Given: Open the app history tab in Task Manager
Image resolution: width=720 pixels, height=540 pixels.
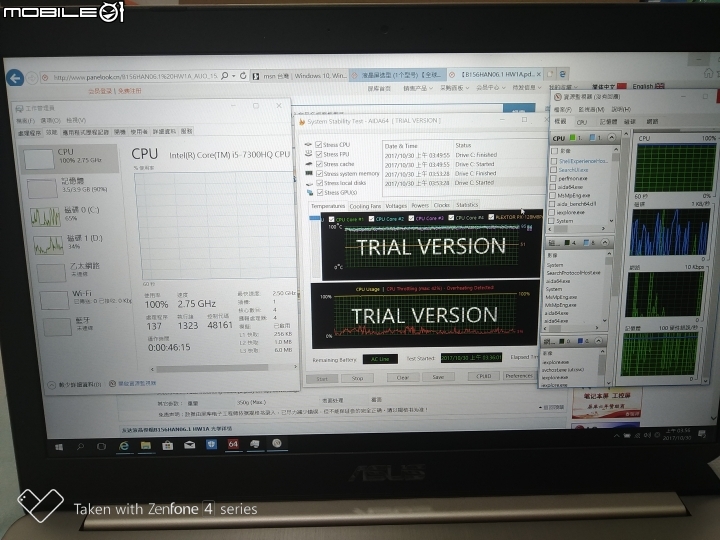Looking at the screenshot, I should 85,132.
